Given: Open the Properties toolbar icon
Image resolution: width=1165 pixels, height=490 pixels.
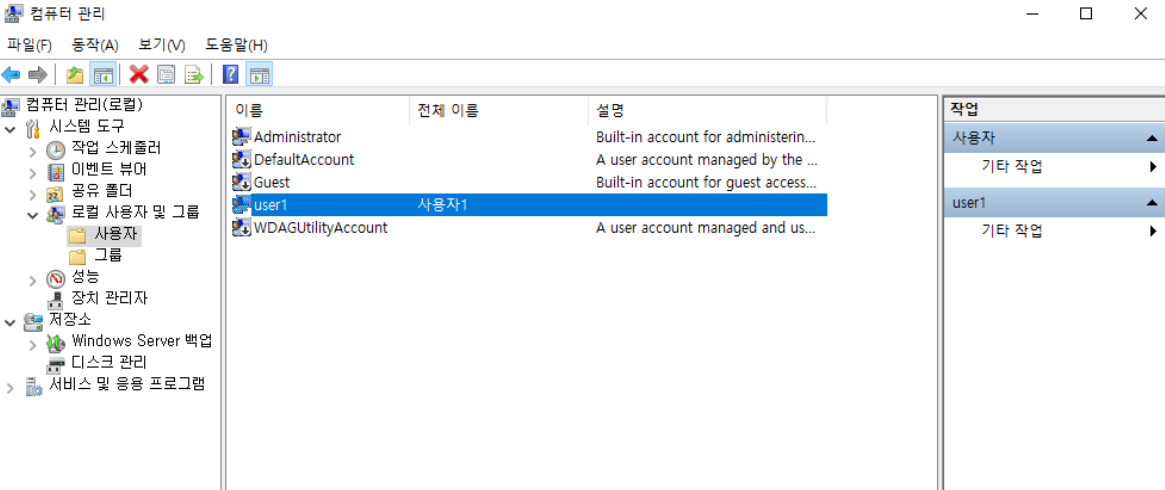Looking at the screenshot, I should (x=166, y=74).
